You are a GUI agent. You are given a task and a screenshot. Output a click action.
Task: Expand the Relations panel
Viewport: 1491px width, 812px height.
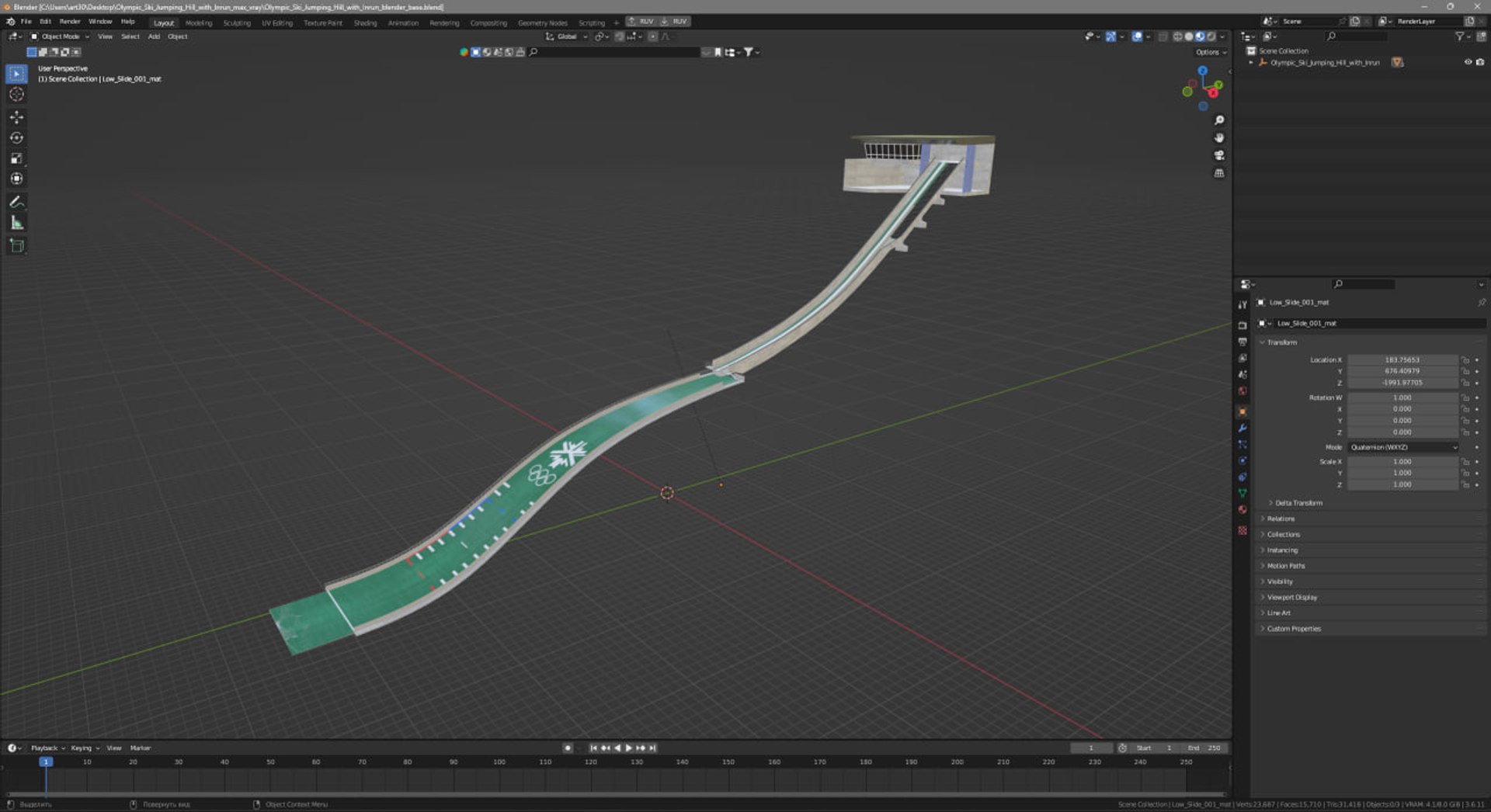1281,519
